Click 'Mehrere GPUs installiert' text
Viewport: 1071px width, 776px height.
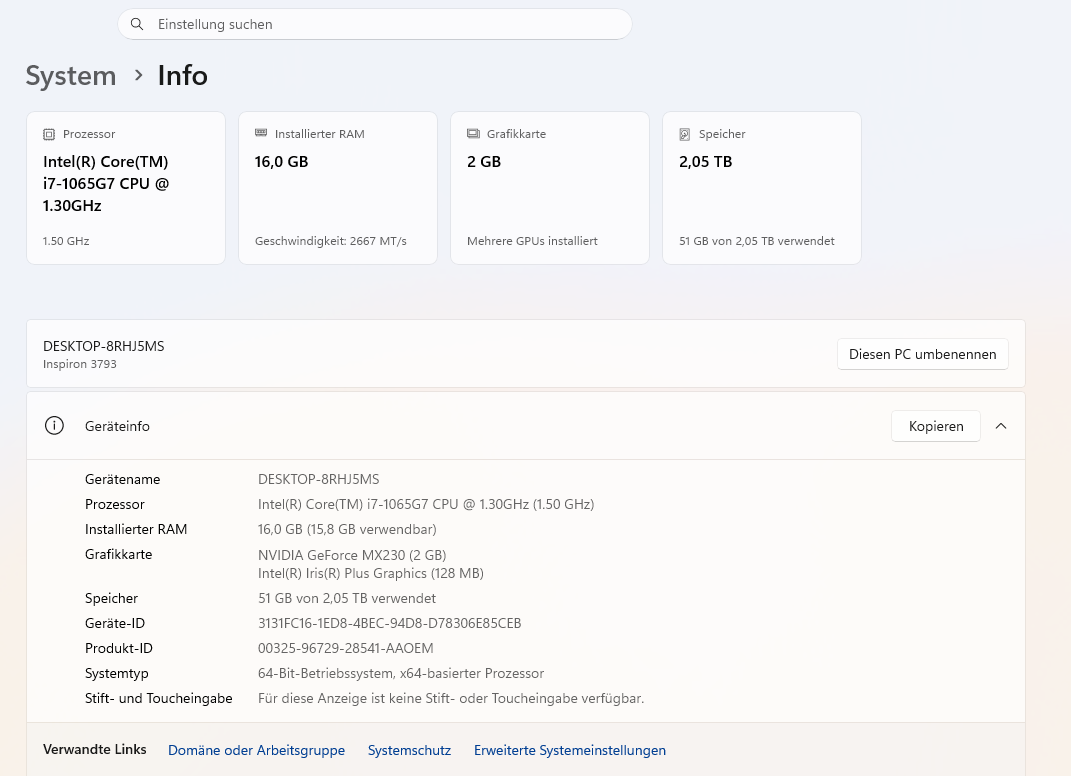pos(532,241)
